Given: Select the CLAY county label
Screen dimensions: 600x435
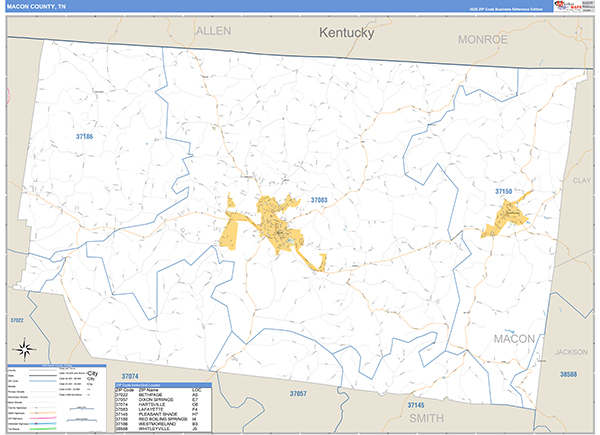Looking at the screenshot, I should click(x=582, y=180).
